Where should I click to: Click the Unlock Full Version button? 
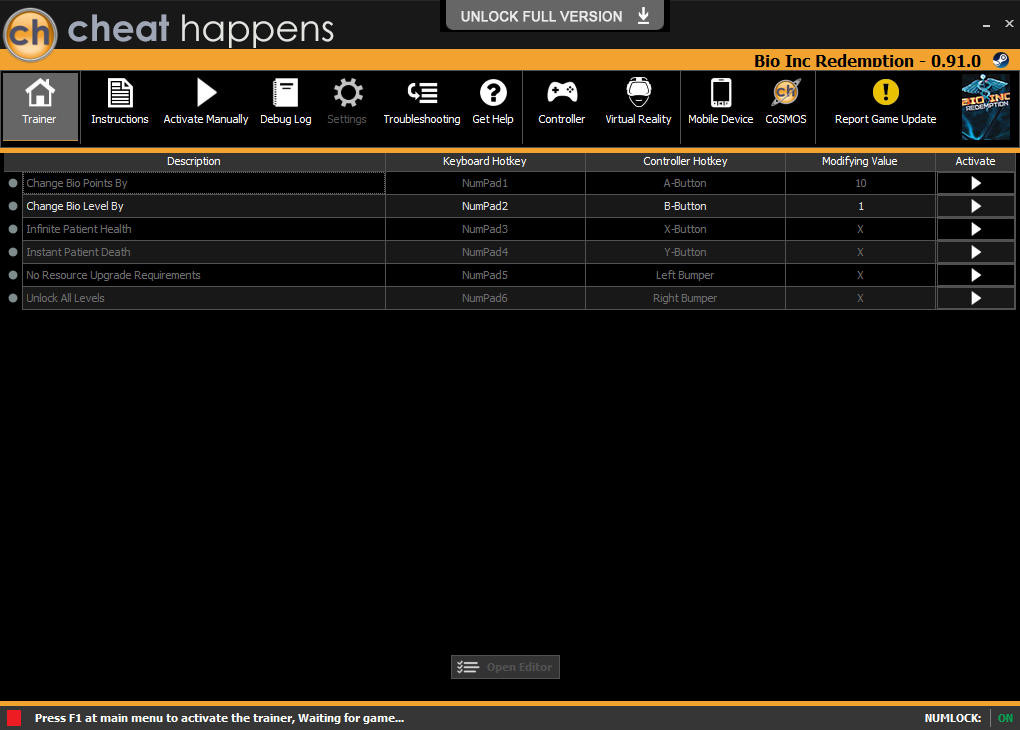coord(554,16)
